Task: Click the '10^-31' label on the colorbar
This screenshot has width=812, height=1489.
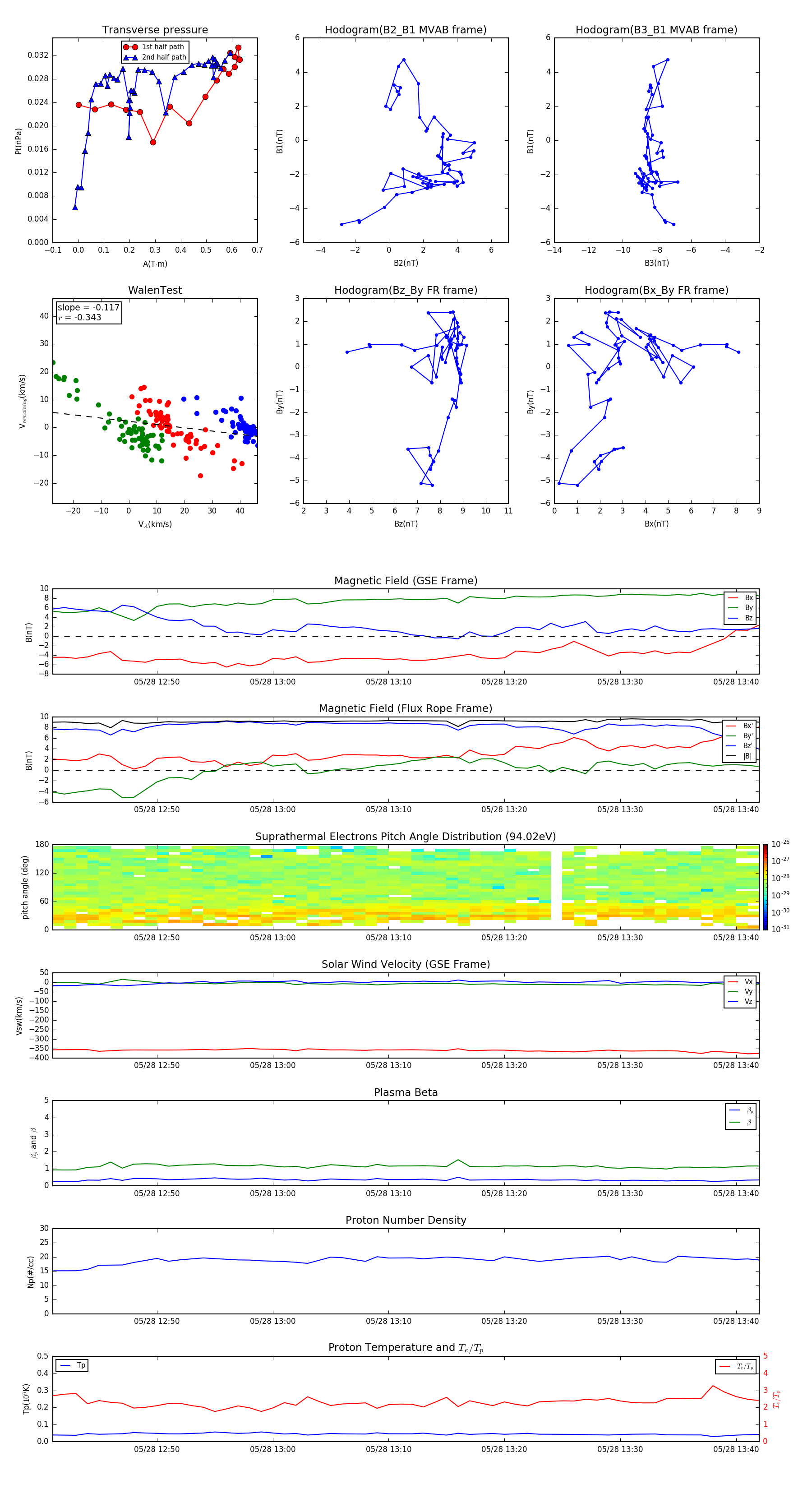Action: point(780,929)
